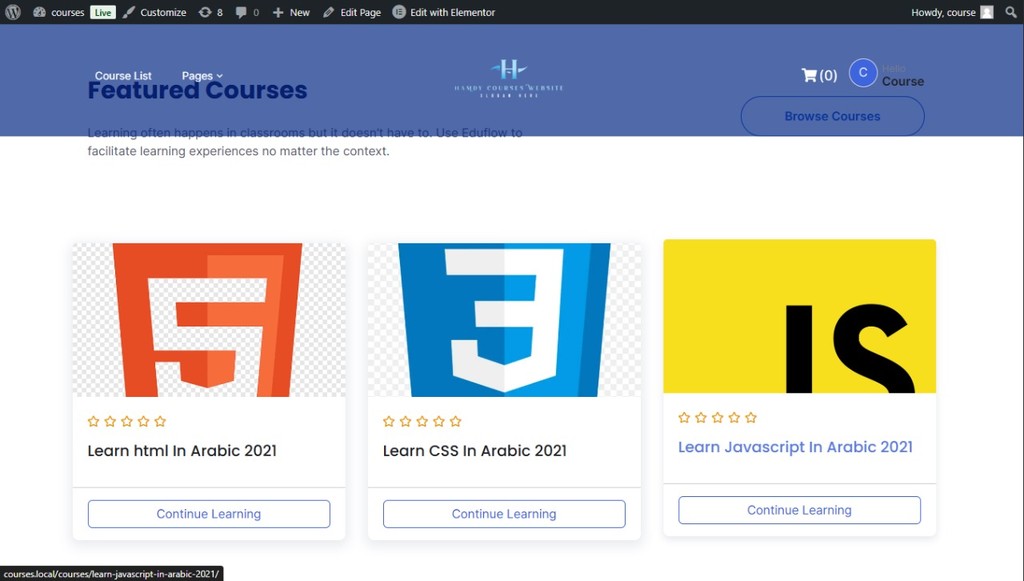Click Learn html In Arabic 2021 title
Image resolution: width=1024 pixels, height=581 pixels.
[x=182, y=450]
